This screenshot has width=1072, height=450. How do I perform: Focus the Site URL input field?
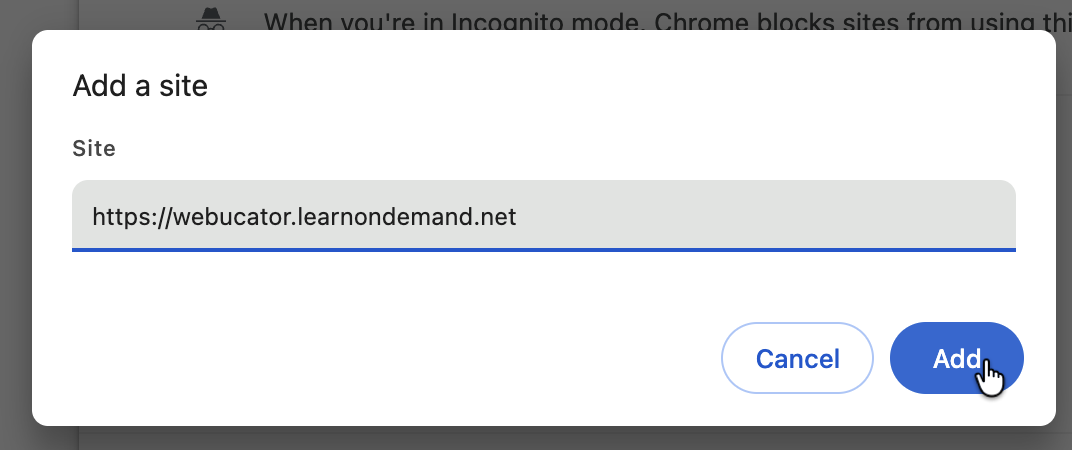point(543,215)
